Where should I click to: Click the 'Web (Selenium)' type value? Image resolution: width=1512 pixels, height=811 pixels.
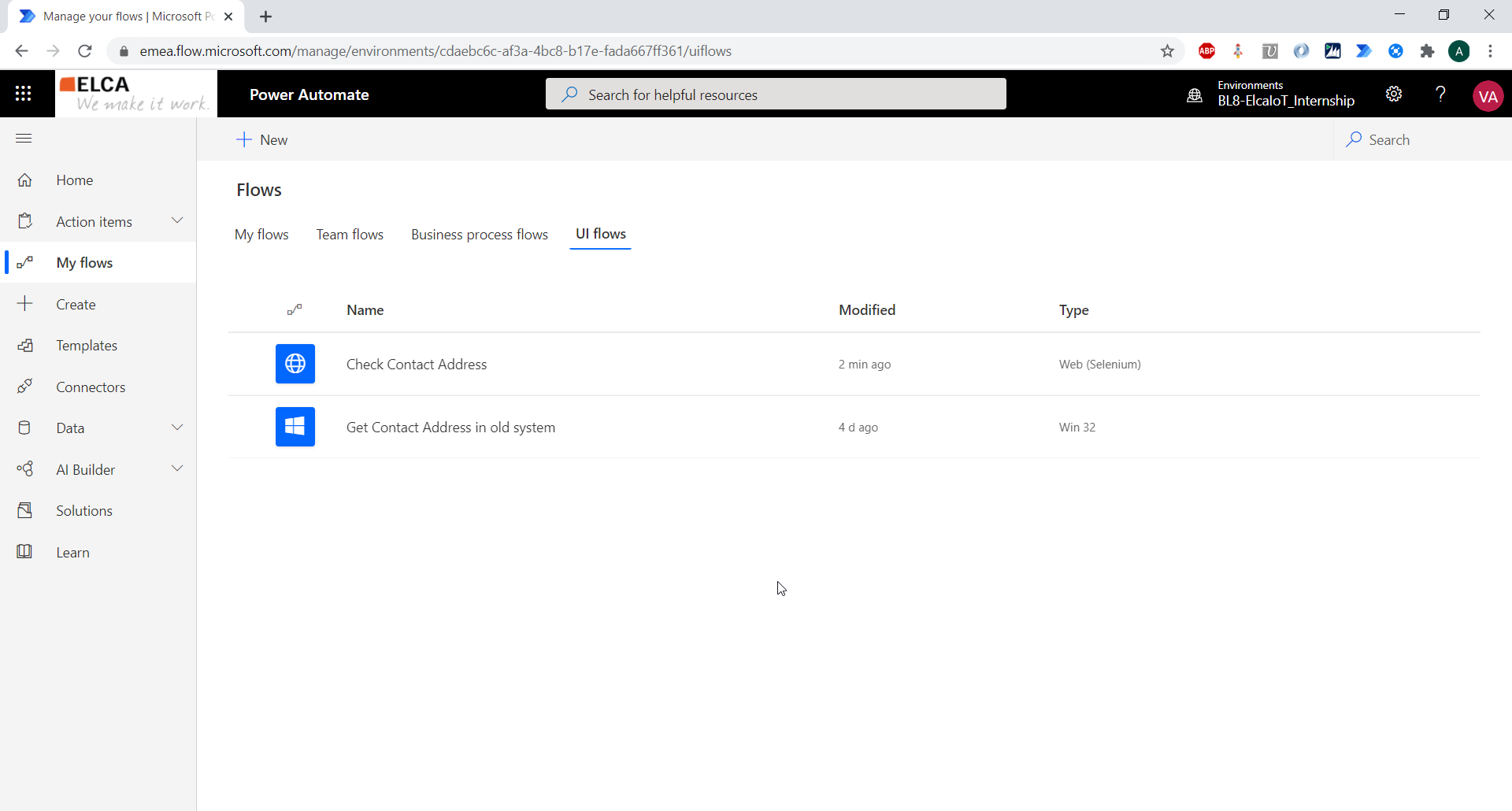click(1099, 365)
